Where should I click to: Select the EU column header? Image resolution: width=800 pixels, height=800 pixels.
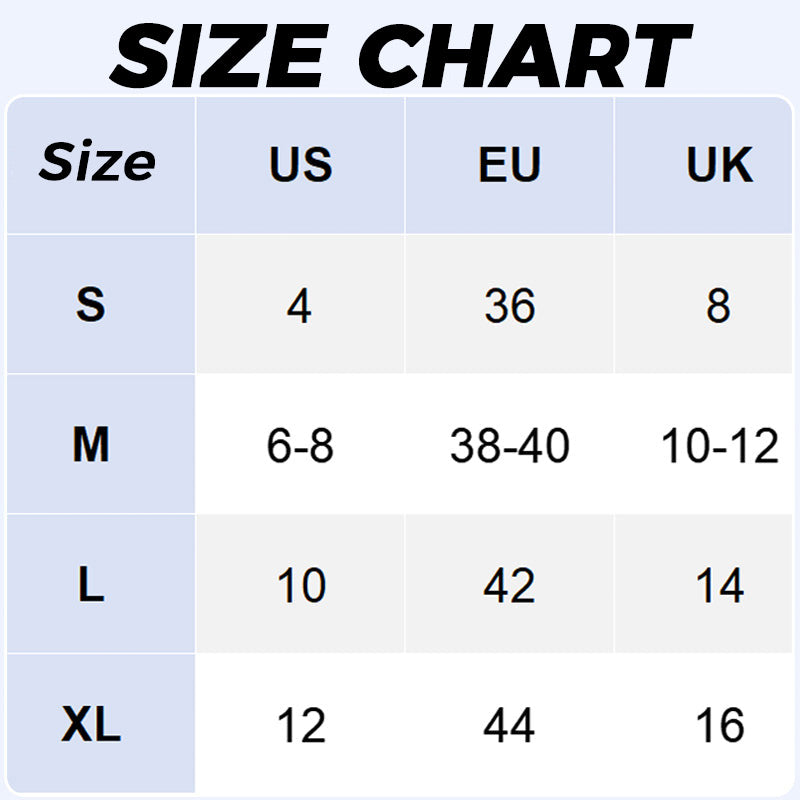[509, 165]
